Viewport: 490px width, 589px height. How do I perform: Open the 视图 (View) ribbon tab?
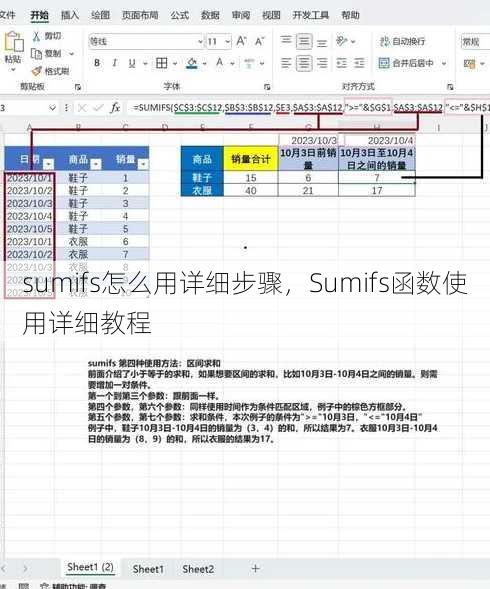point(271,15)
